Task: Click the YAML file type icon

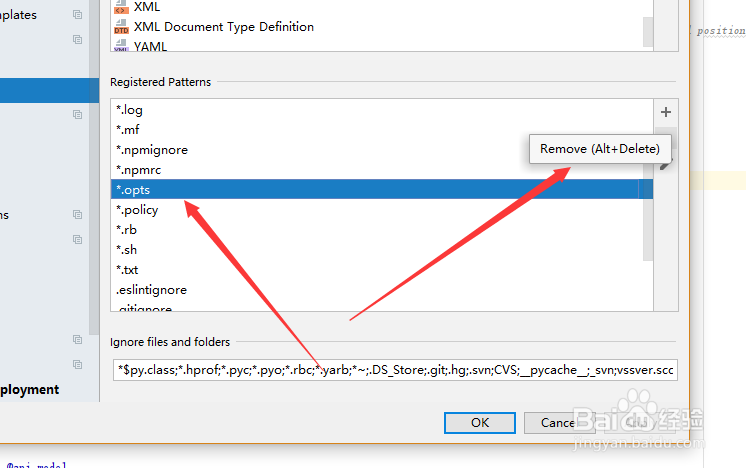Action: point(121,46)
